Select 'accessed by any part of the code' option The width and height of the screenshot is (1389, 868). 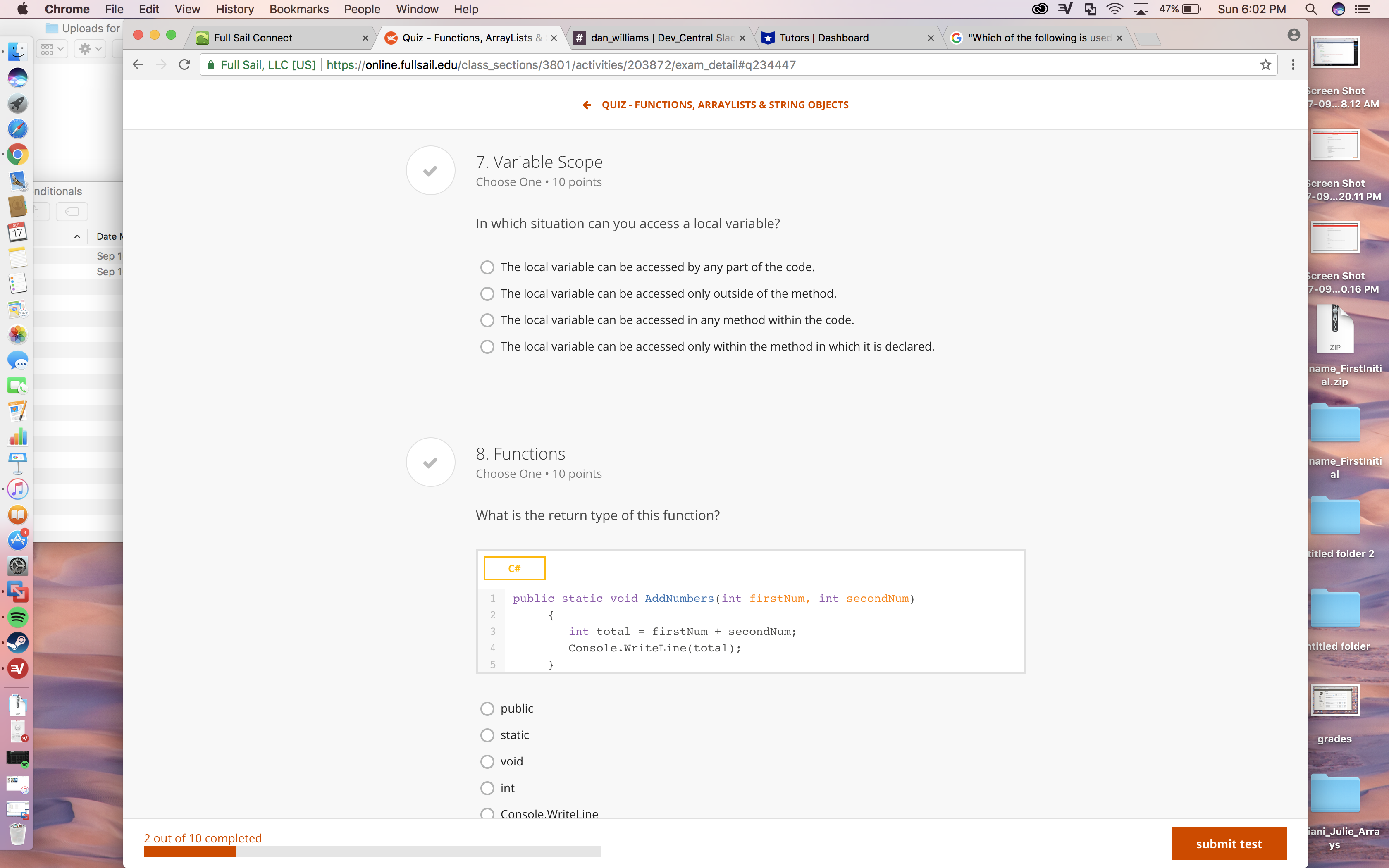pyautogui.click(x=487, y=267)
